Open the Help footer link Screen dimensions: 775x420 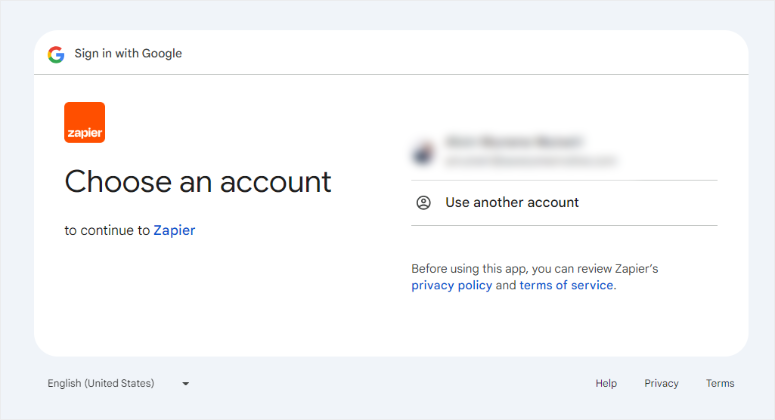[606, 383]
